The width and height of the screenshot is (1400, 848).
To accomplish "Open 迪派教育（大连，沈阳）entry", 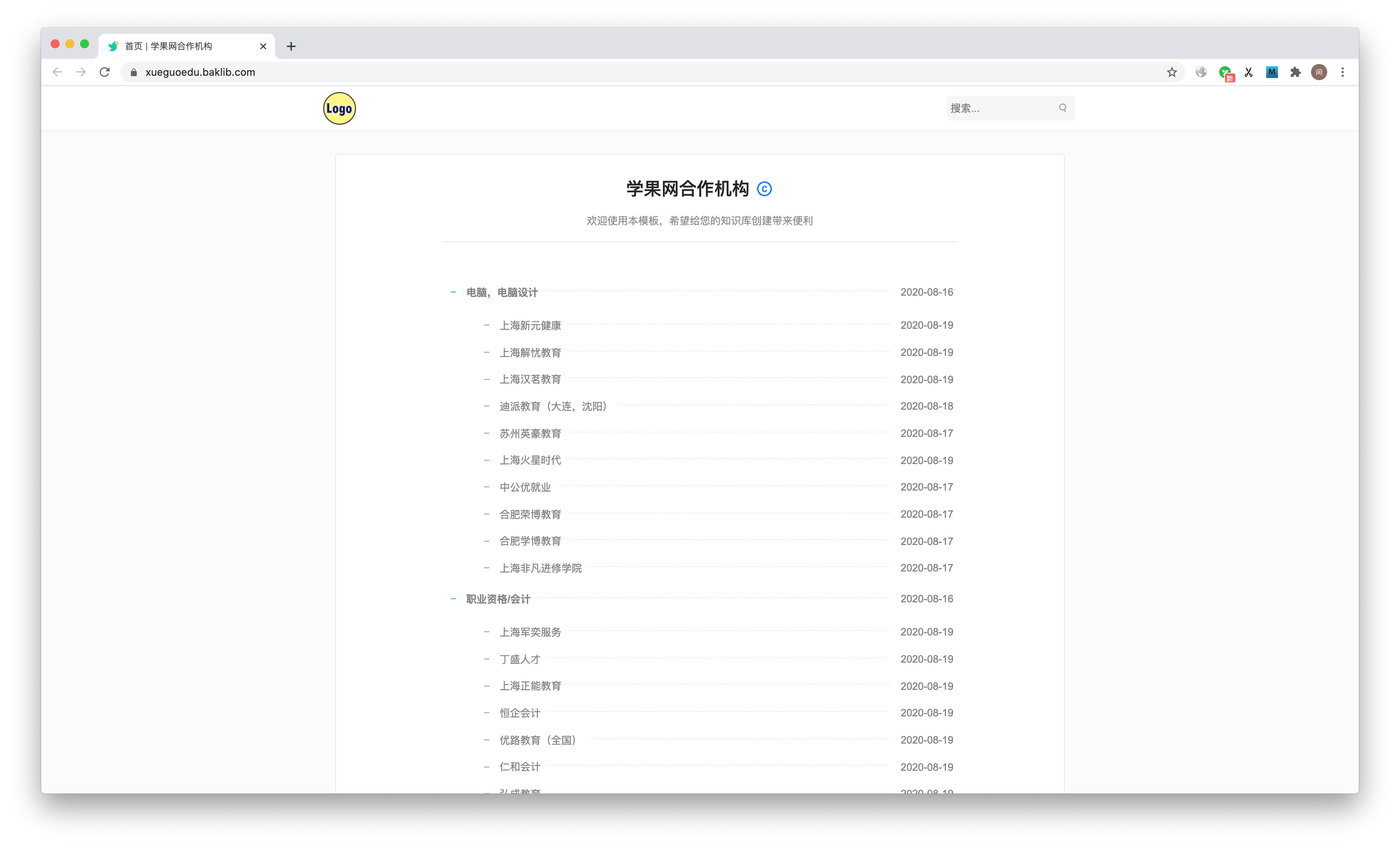I will (553, 406).
